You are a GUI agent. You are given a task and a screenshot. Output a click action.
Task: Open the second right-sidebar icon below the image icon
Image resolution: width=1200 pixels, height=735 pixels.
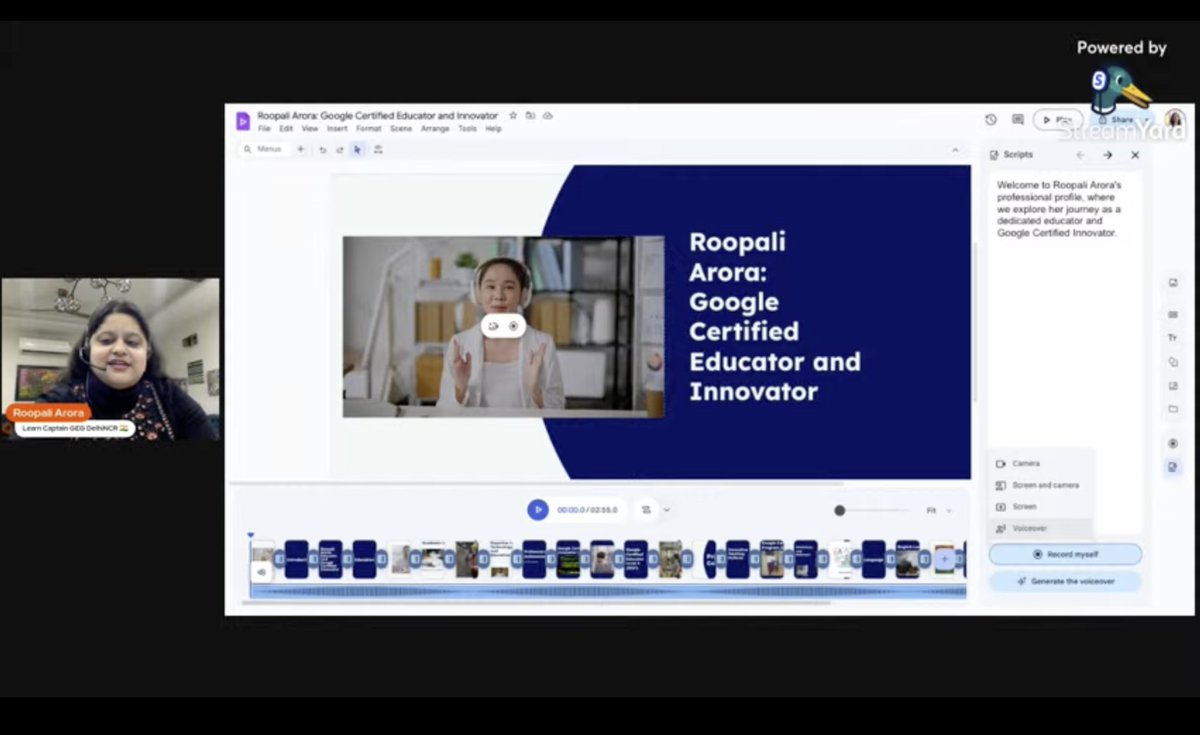(1173, 314)
